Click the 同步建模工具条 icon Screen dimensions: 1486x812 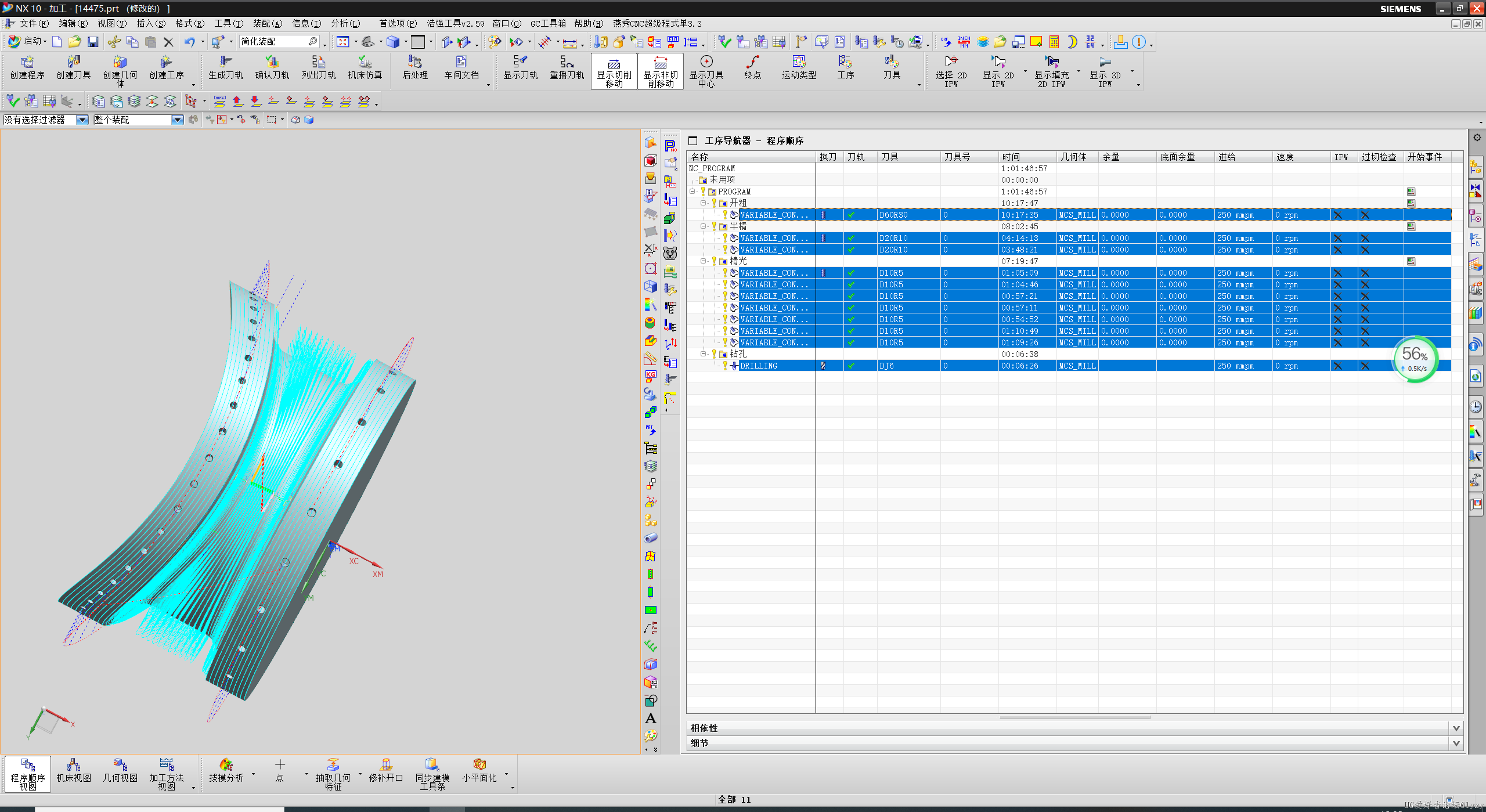point(432,774)
